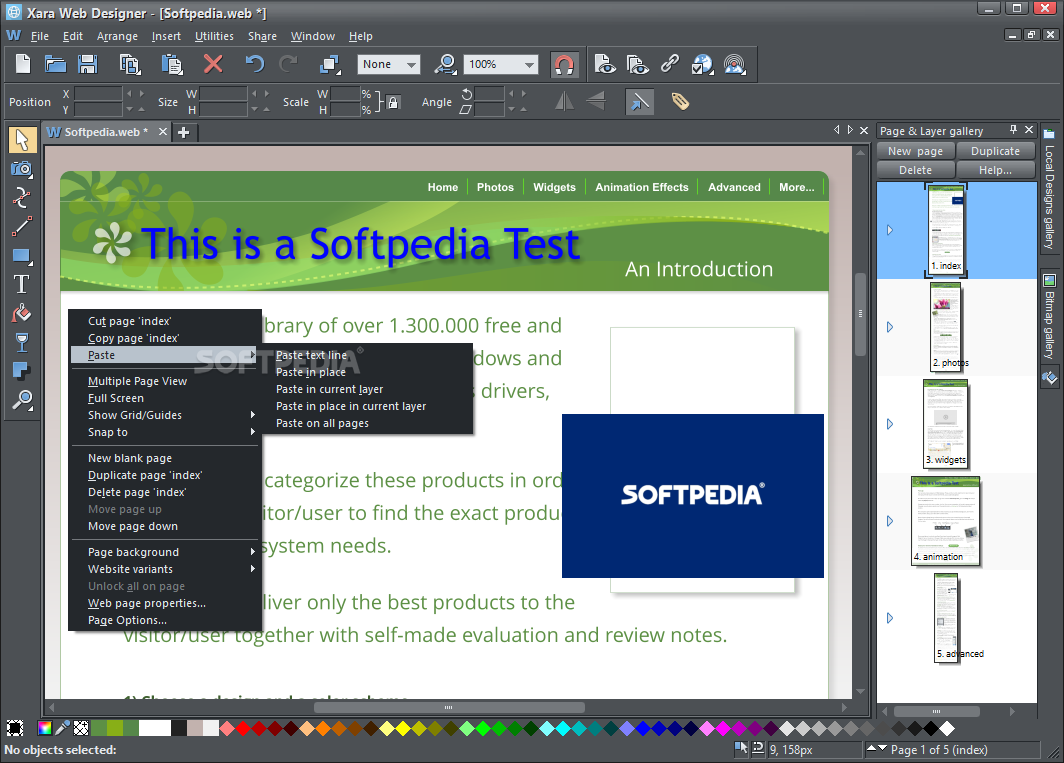Click the plus new document tab button

183,132
